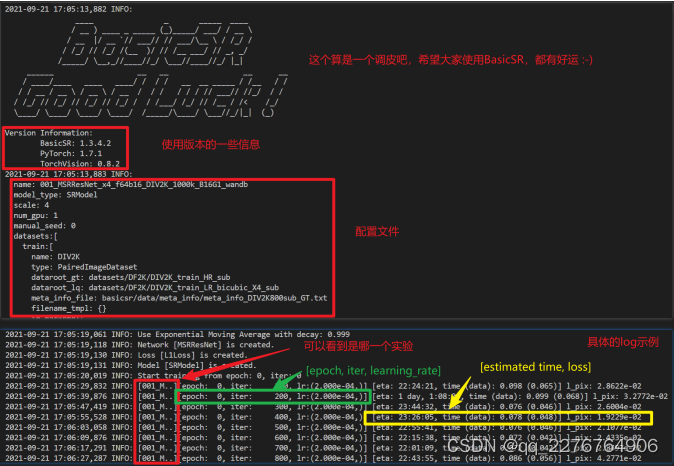Click the 'Use Exponential Moving Average' log line
Screen dimensions: 674x466
(x=178, y=334)
